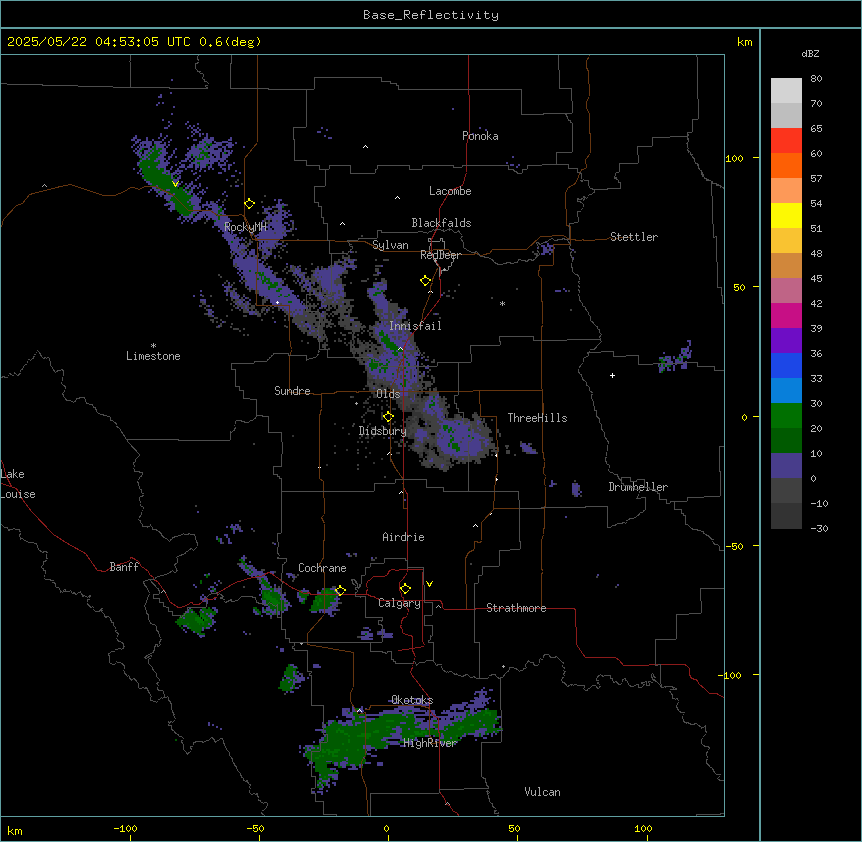Click the yellow V marker east of Calgary
This screenshot has width=862, height=842.
coord(429,584)
